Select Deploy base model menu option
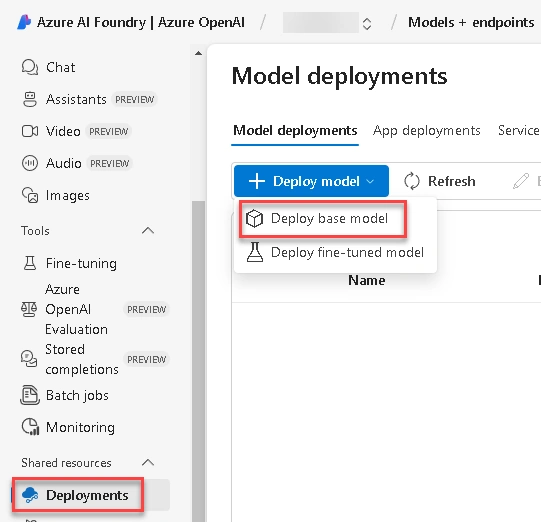This screenshot has width=541, height=522. 323,219
